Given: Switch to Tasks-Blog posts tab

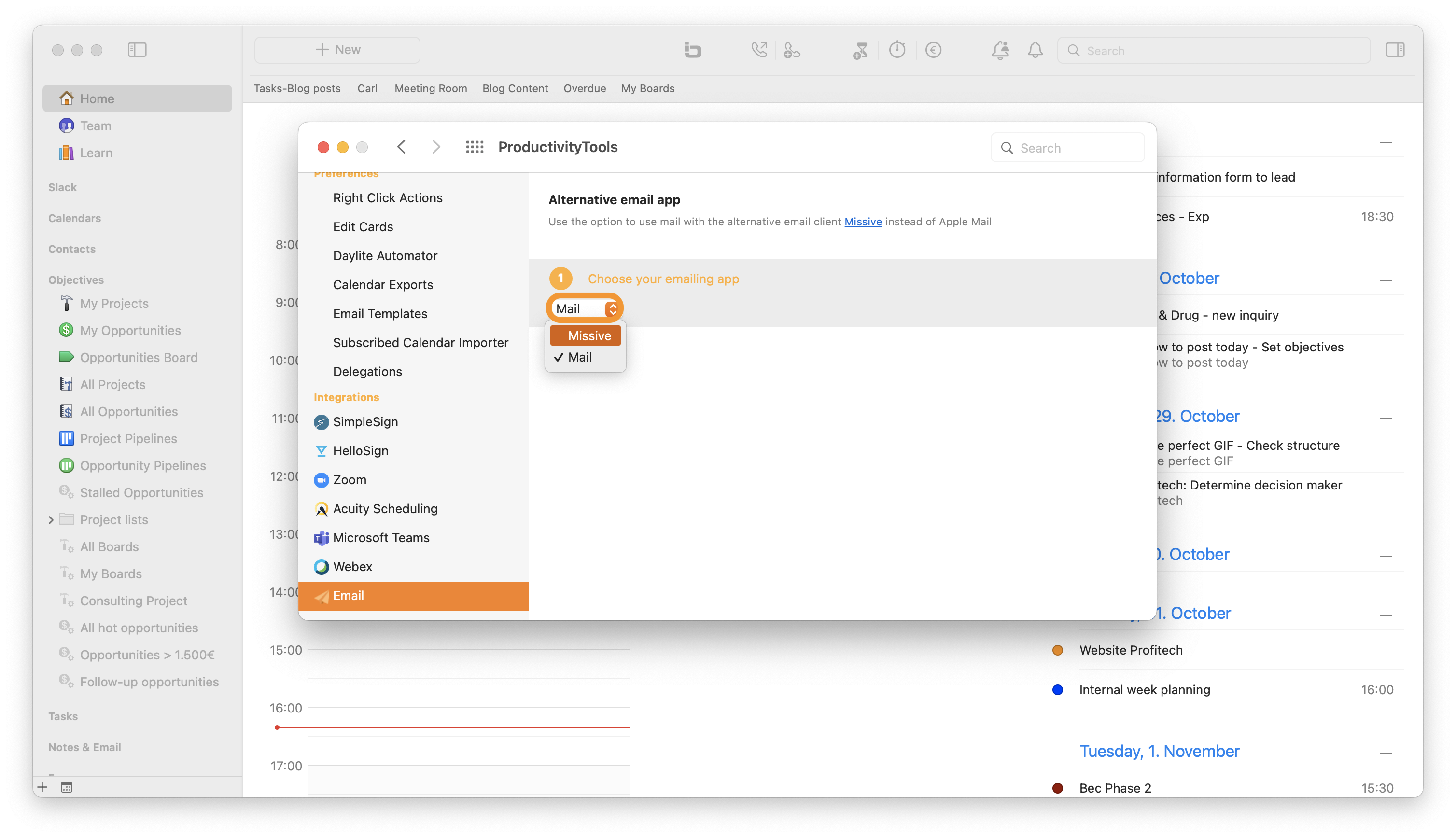Looking at the screenshot, I should (297, 88).
